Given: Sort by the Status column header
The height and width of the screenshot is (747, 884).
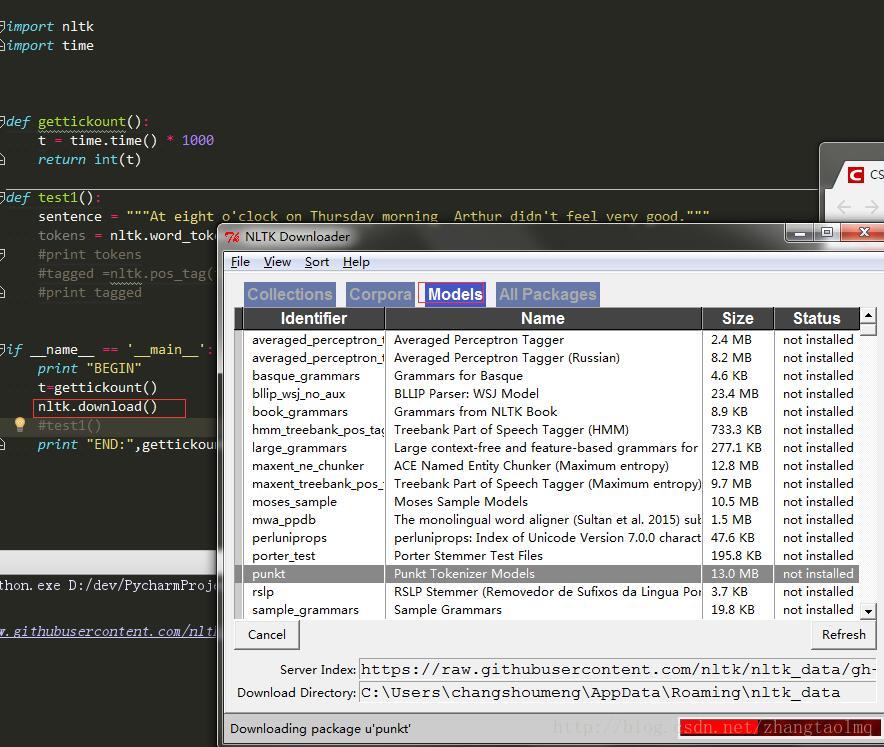Looking at the screenshot, I should pos(816,319).
